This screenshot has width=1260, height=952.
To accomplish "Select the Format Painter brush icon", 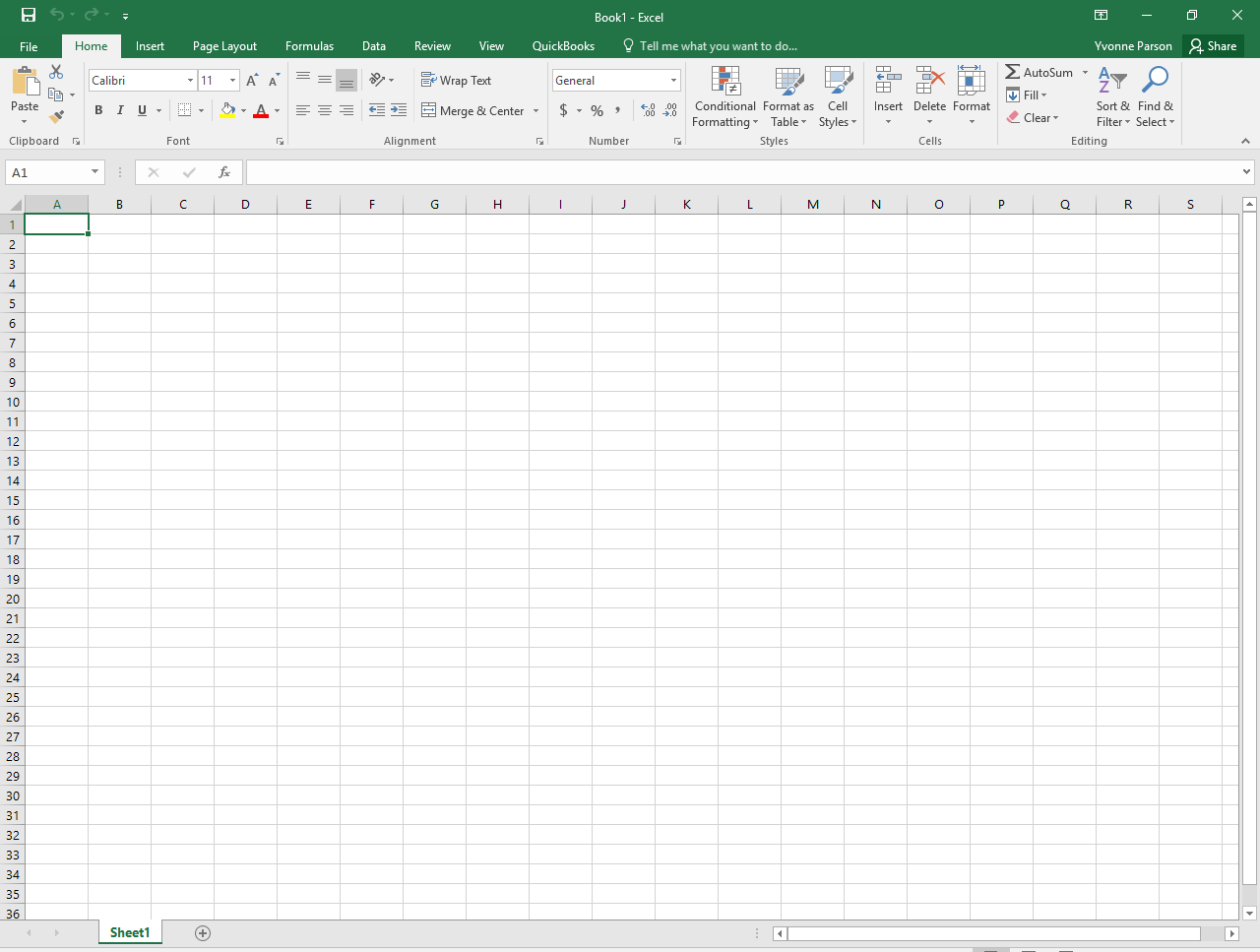I will pyautogui.click(x=56, y=116).
